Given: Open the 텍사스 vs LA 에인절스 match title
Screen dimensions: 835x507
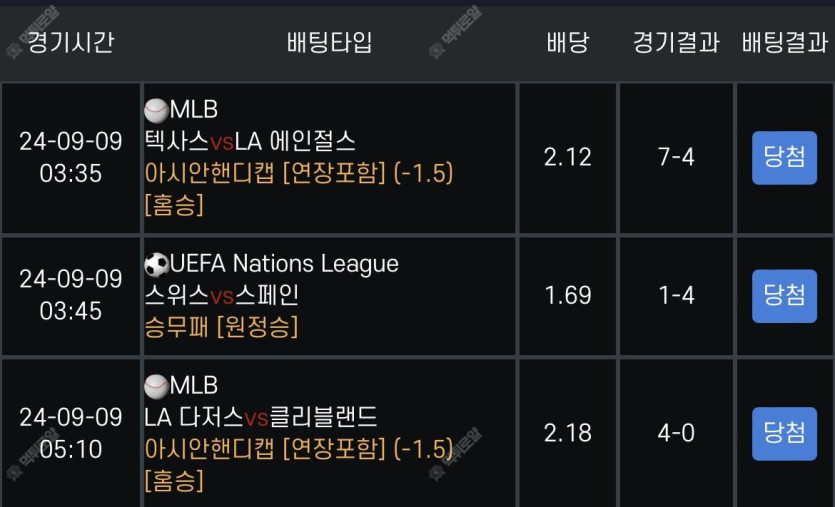Looking at the screenshot, I should (250, 141).
